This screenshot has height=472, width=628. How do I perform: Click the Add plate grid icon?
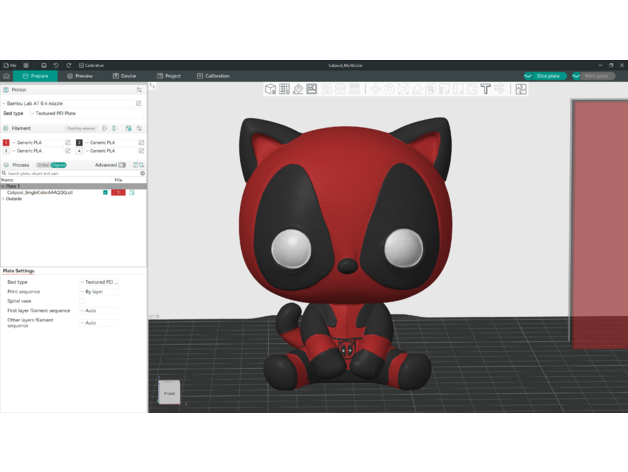(284, 89)
